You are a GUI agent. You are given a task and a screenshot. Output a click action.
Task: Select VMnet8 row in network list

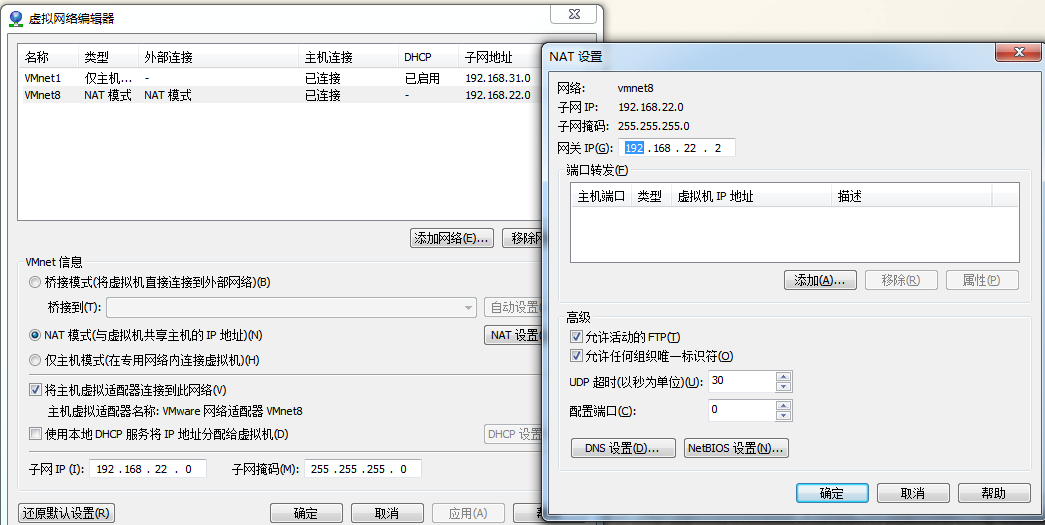coord(280,95)
